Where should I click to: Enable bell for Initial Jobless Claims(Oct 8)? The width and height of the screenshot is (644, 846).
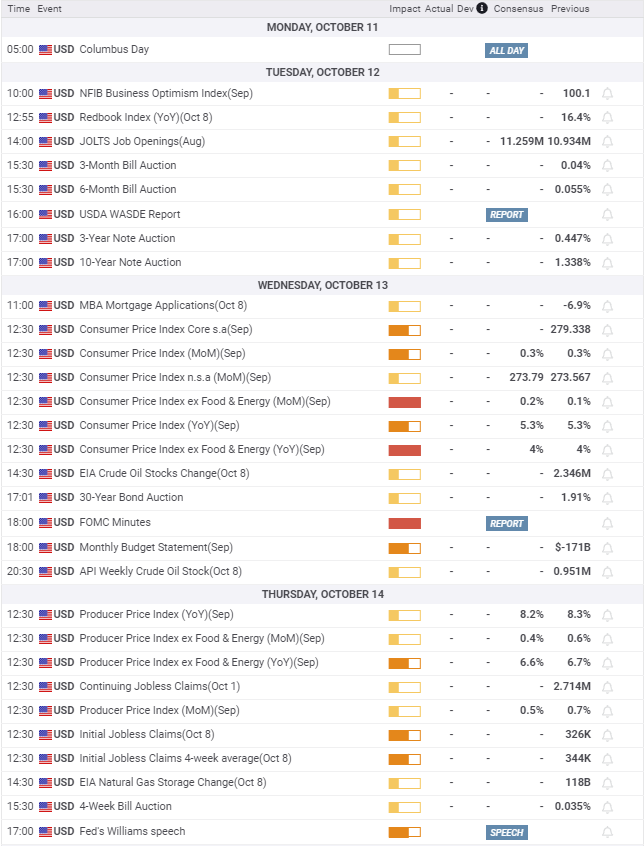[x=607, y=735]
